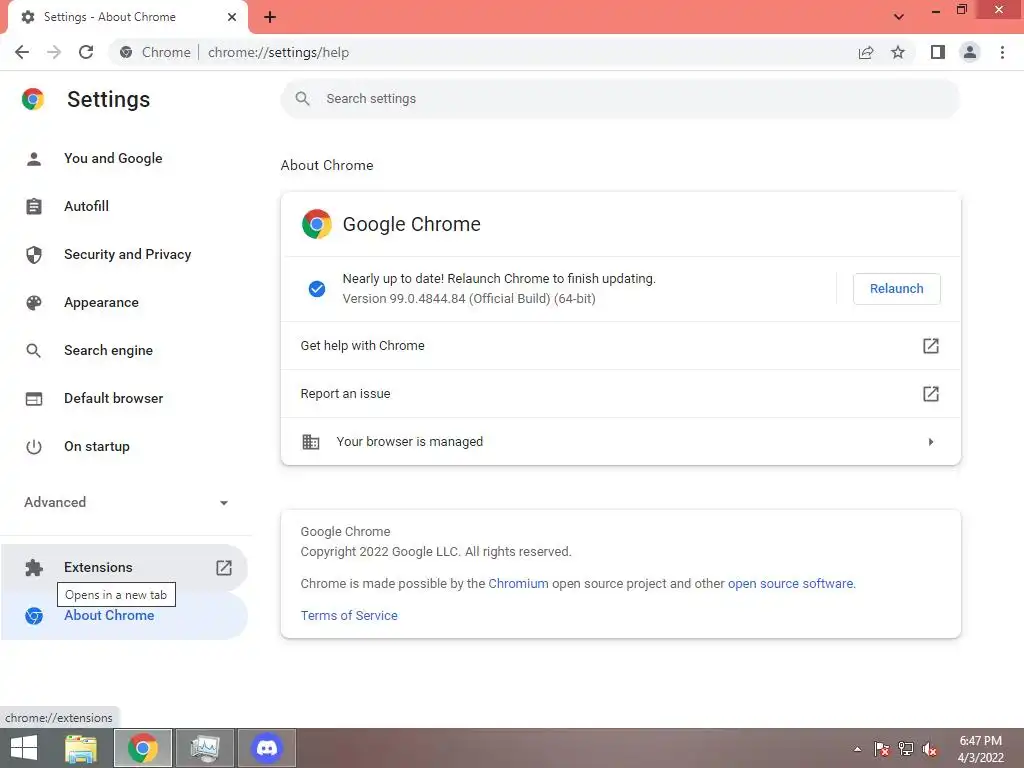Image resolution: width=1024 pixels, height=768 pixels.
Task: Open Windows Start menu
Action: (x=24, y=748)
